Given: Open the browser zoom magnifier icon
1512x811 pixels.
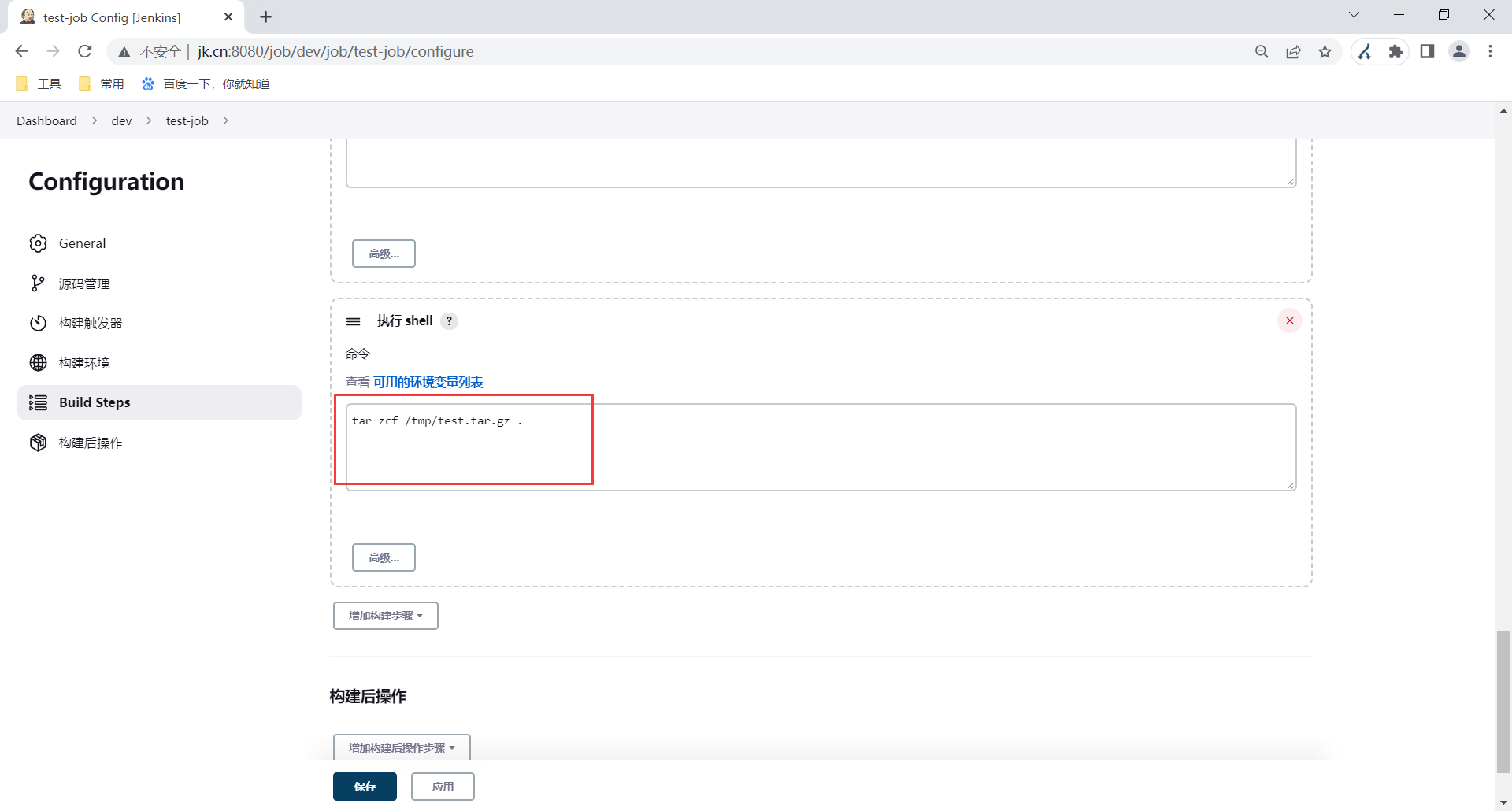Looking at the screenshot, I should 1262,52.
